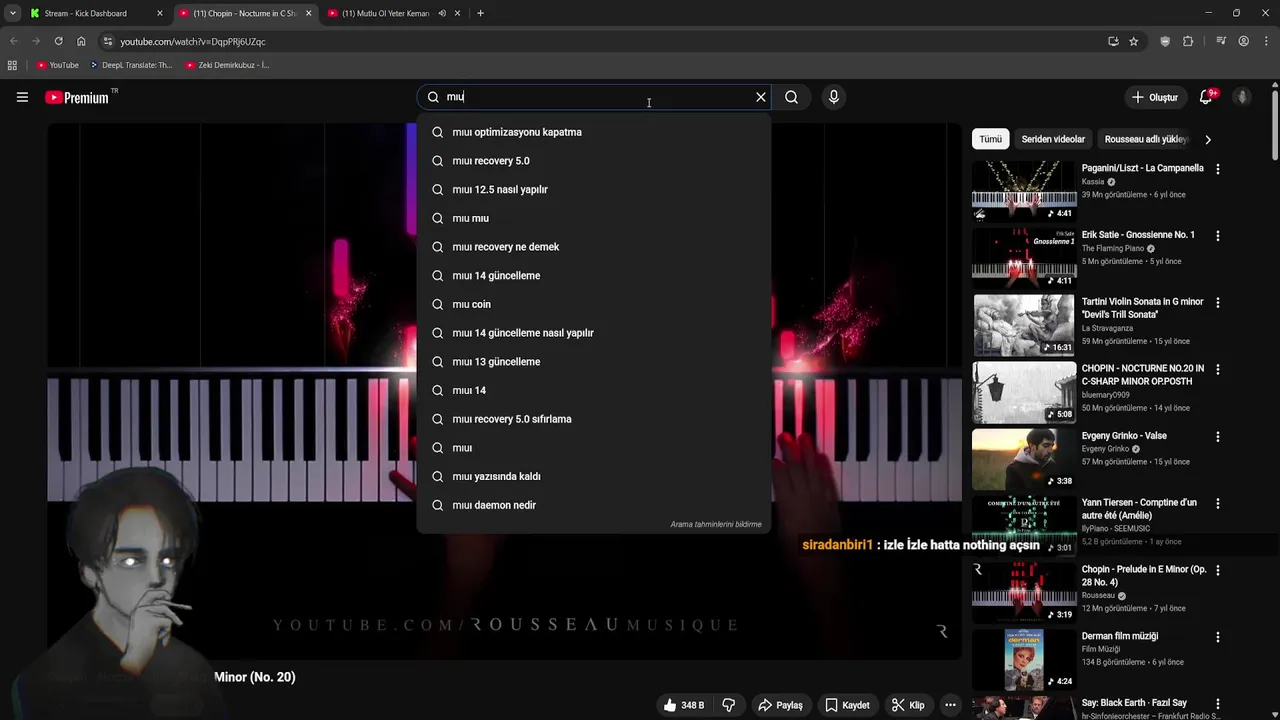Select suggestion 'mıuı 12.5 nasıl yapılır'
Screen dimensions: 1280x720
click(594, 189)
